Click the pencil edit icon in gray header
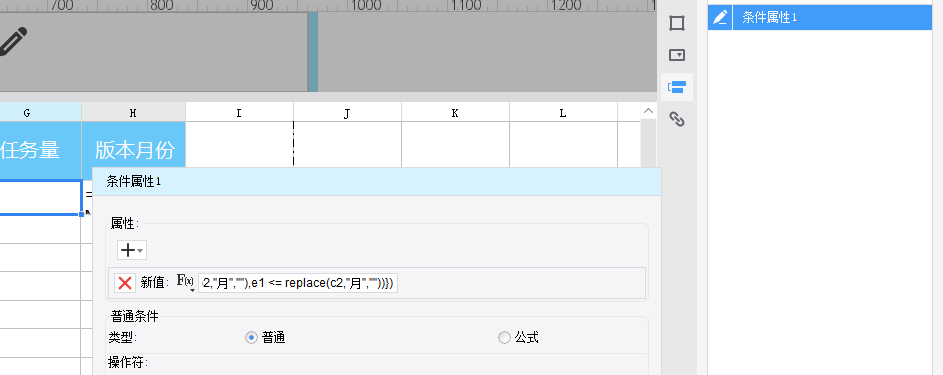Screen dimensions: 943x375 [x=13, y=42]
